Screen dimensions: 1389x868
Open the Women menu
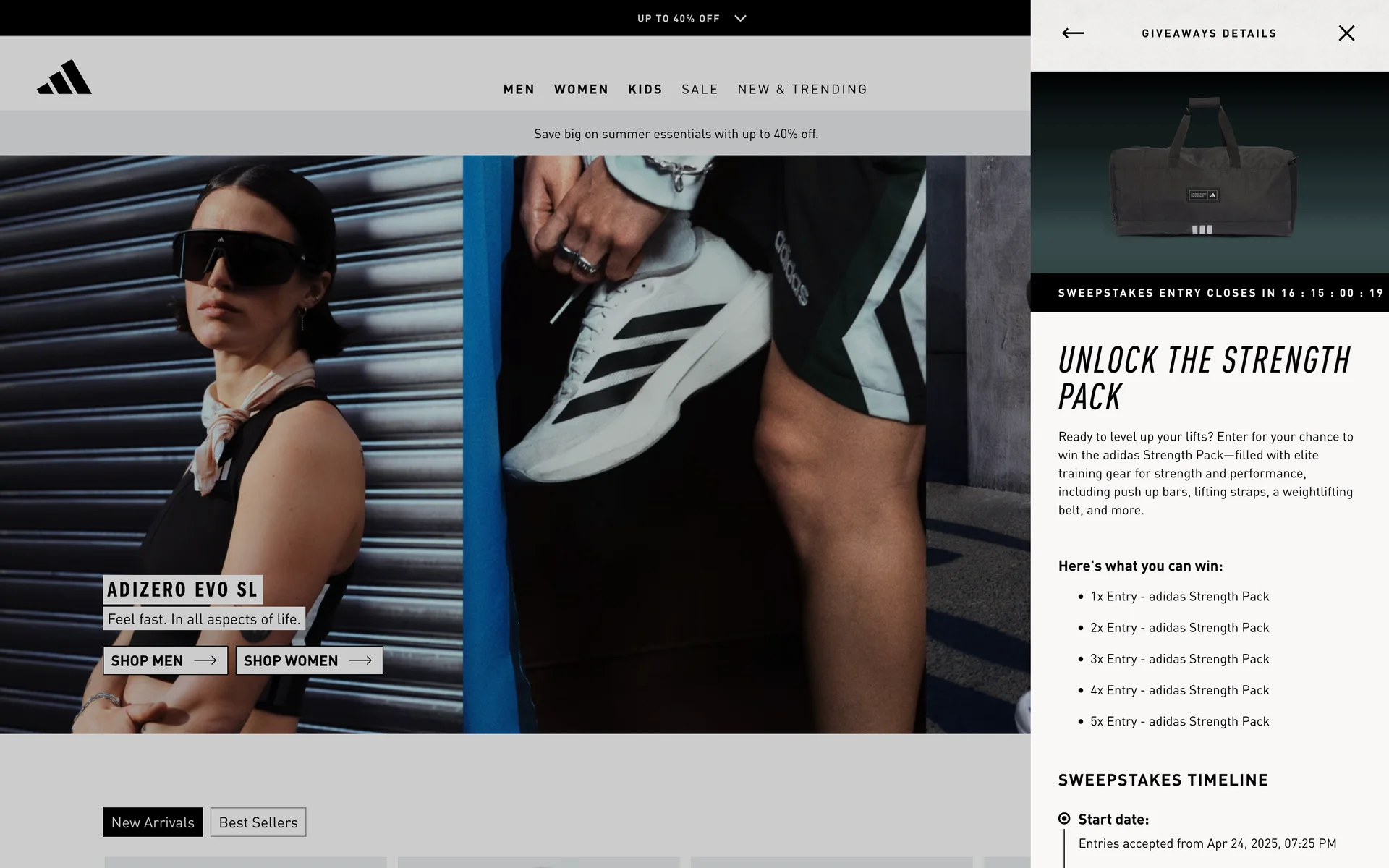pos(581,89)
